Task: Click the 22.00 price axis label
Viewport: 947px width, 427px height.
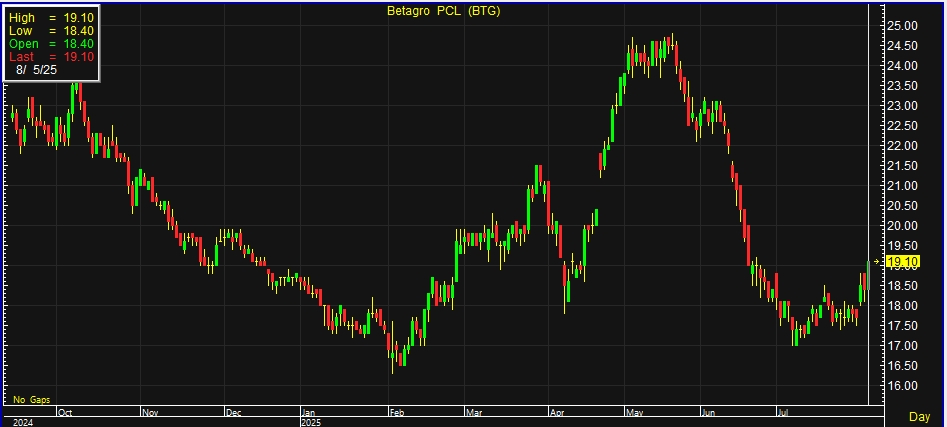Action: pos(902,146)
